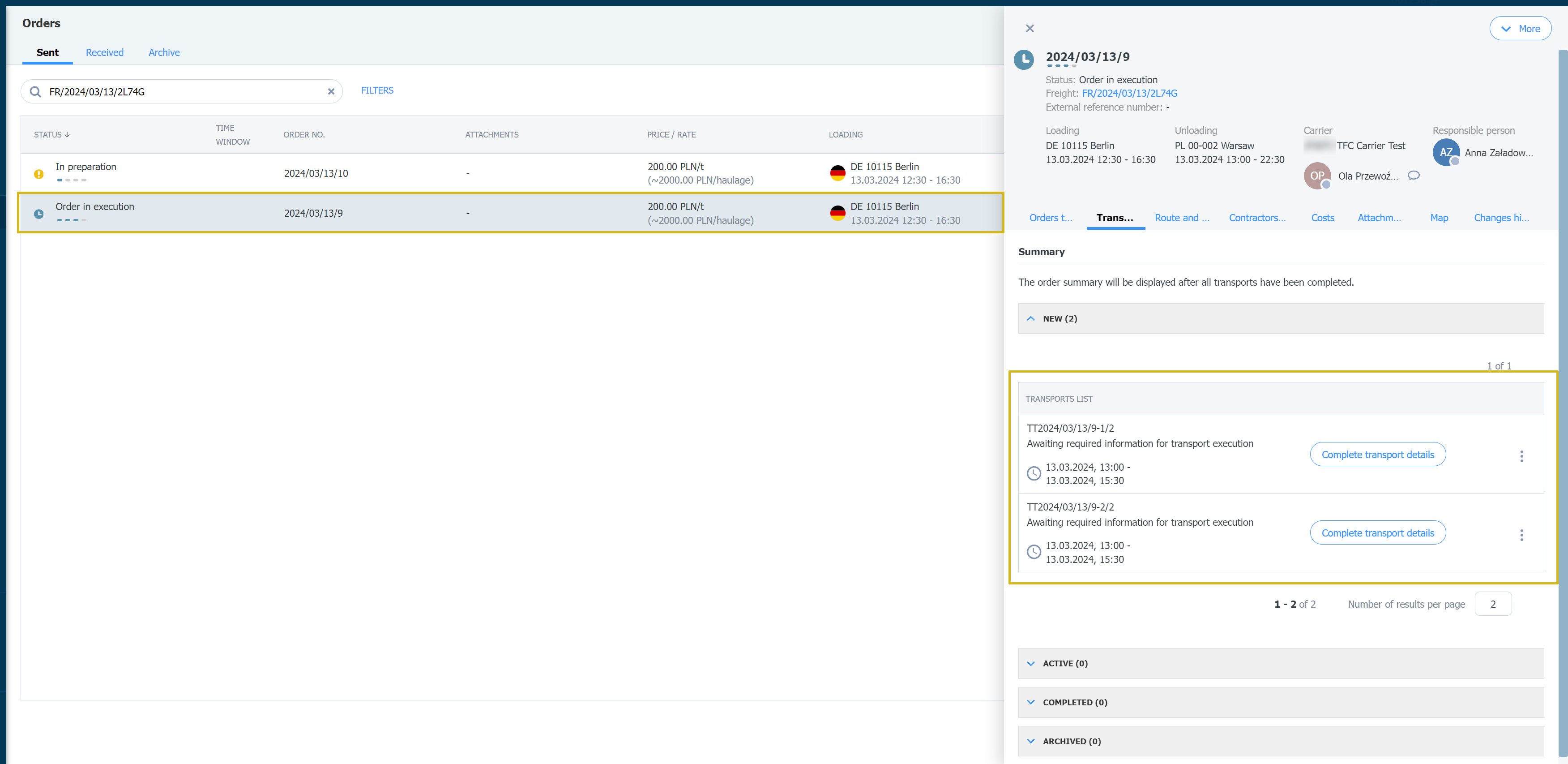Click the panel title 2024/03/13/9

1087,56
